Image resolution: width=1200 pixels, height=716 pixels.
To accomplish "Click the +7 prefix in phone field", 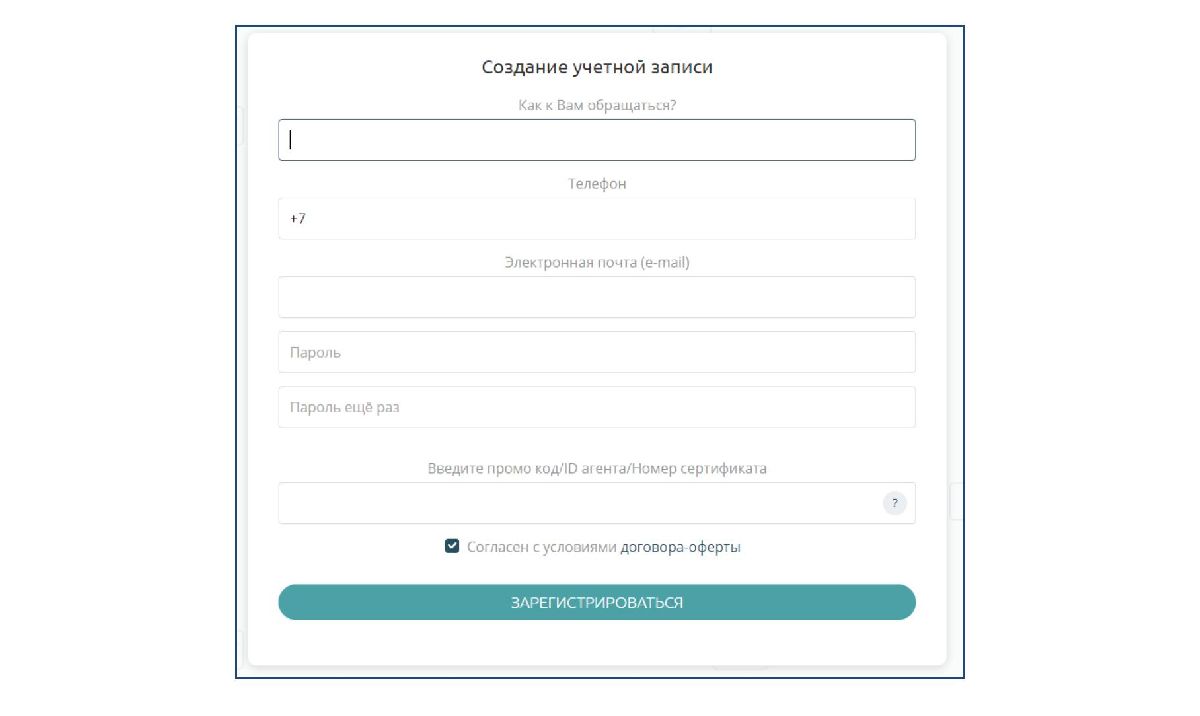I will coord(297,218).
